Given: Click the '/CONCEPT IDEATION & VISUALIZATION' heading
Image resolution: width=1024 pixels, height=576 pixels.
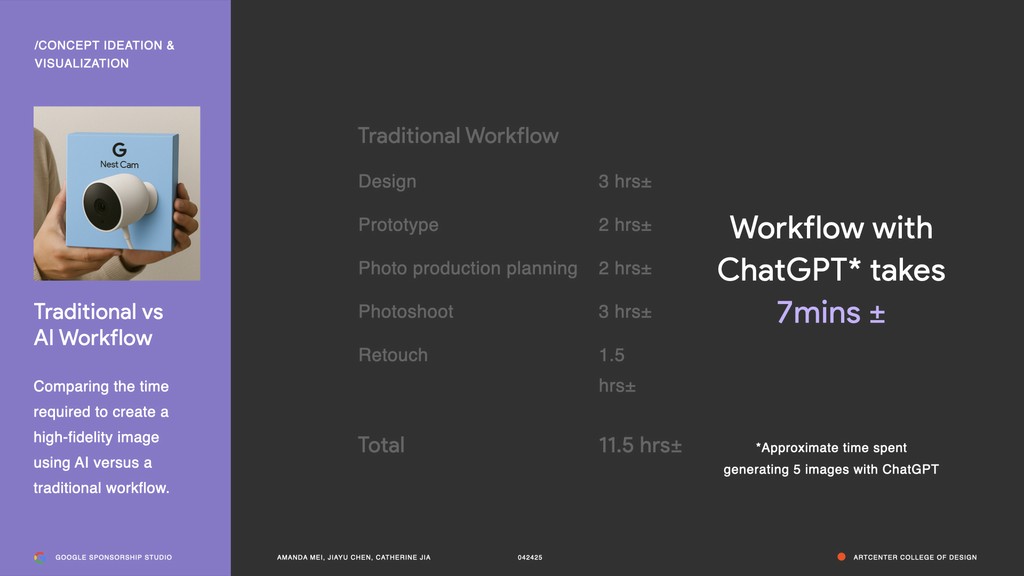Looking at the screenshot, I should coord(104,54).
